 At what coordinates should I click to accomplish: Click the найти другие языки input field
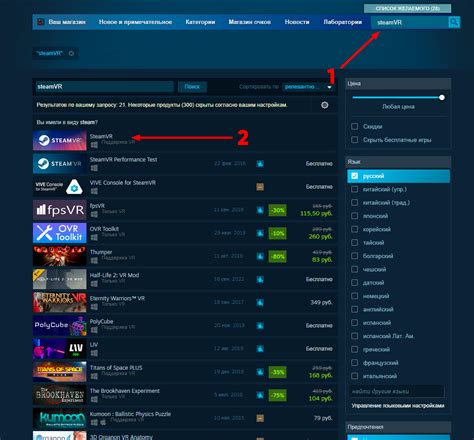click(x=397, y=391)
